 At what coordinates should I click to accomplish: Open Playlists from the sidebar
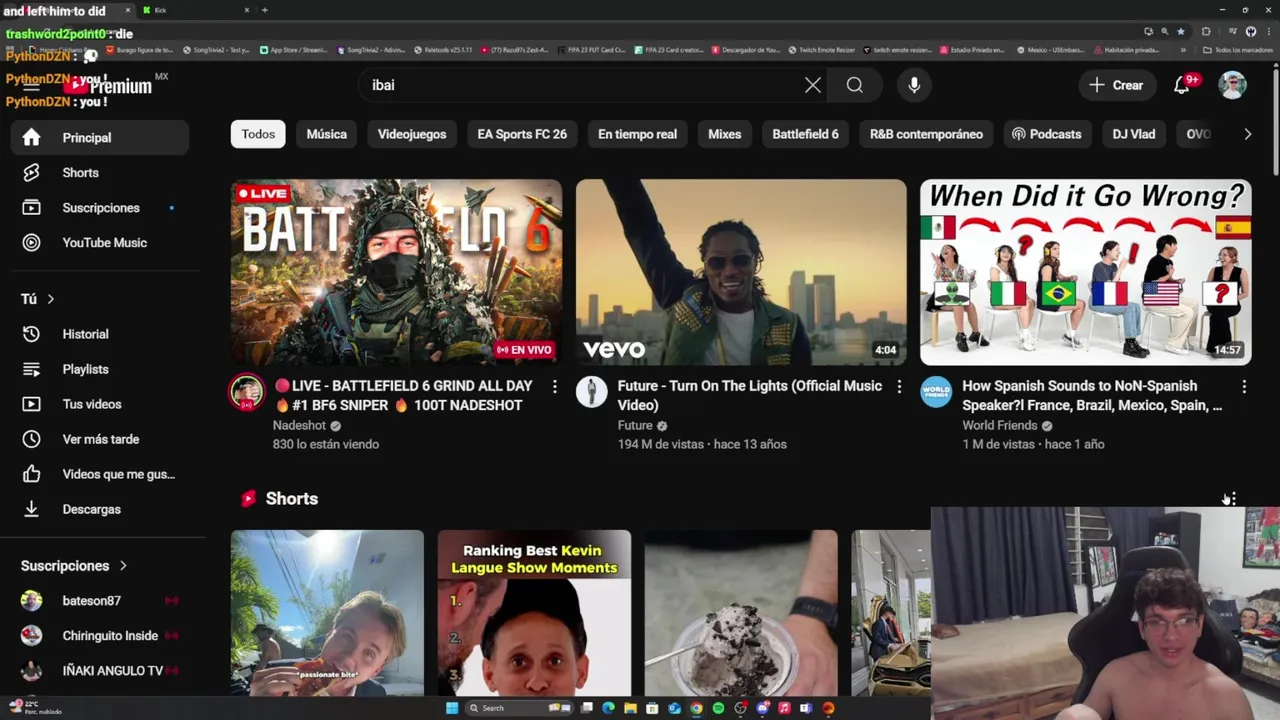99,369
